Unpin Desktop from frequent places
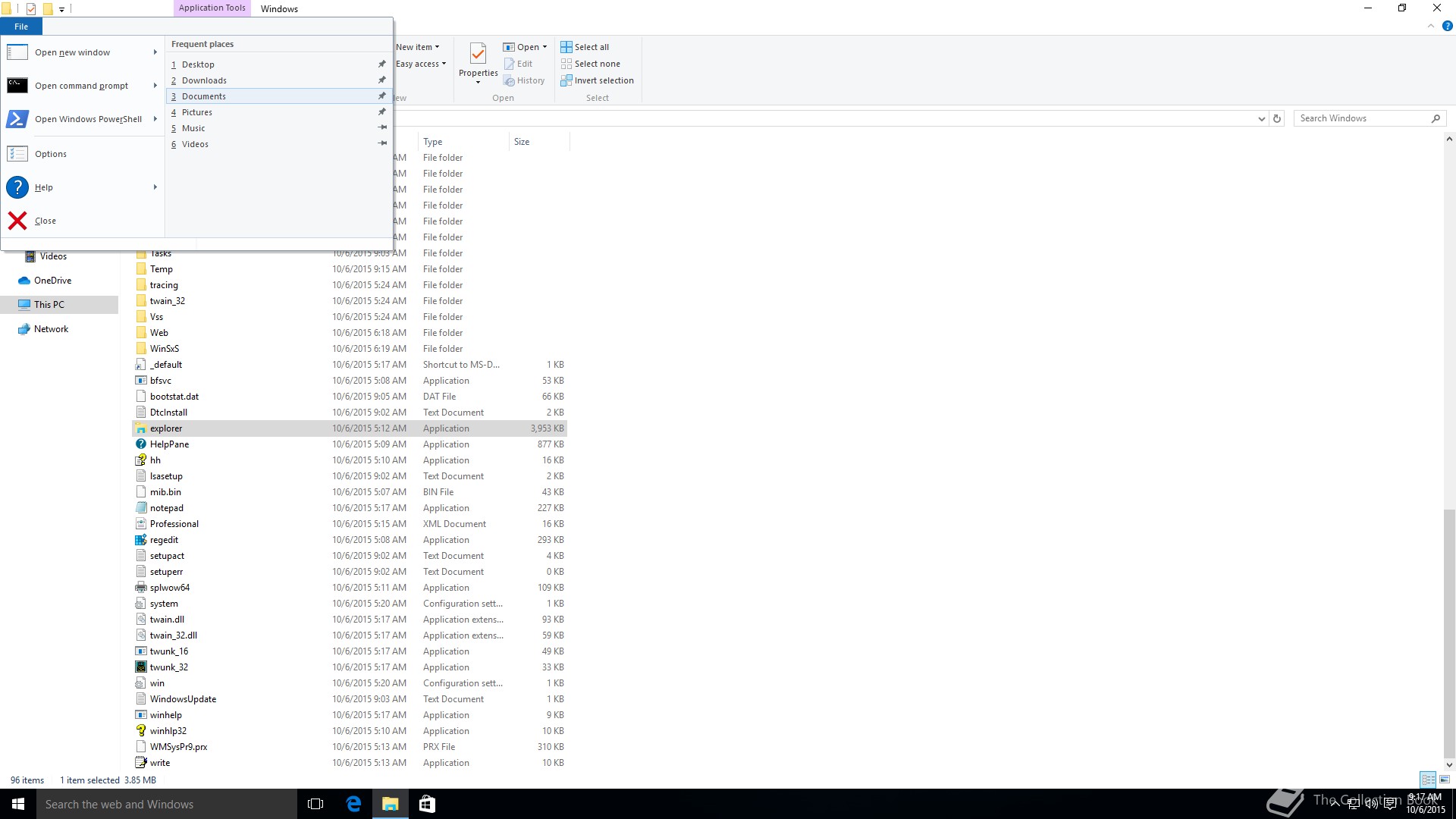This screenshot has height=819, width=1456. (382, 64)
